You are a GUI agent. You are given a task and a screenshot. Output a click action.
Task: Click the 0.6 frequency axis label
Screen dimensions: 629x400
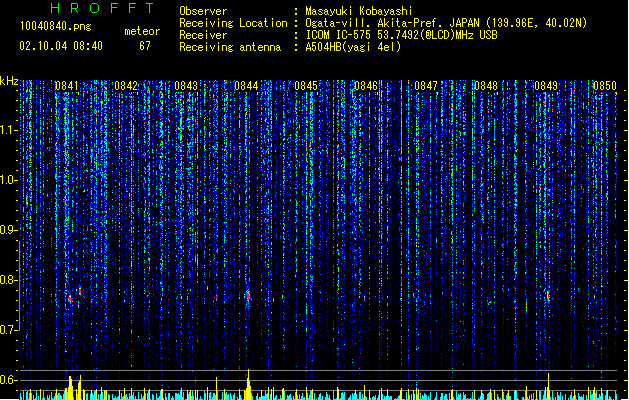pos(8,380)
